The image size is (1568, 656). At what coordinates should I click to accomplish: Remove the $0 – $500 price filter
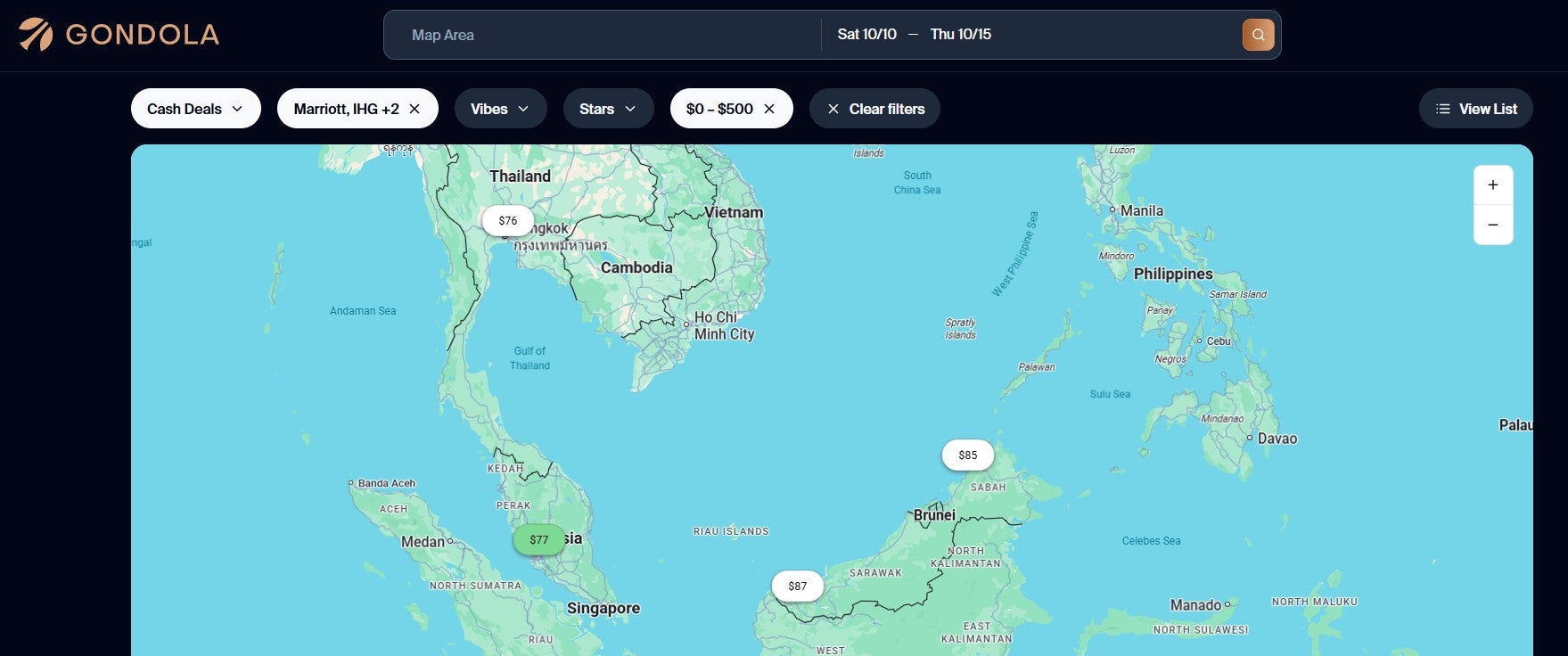point(769,109)
